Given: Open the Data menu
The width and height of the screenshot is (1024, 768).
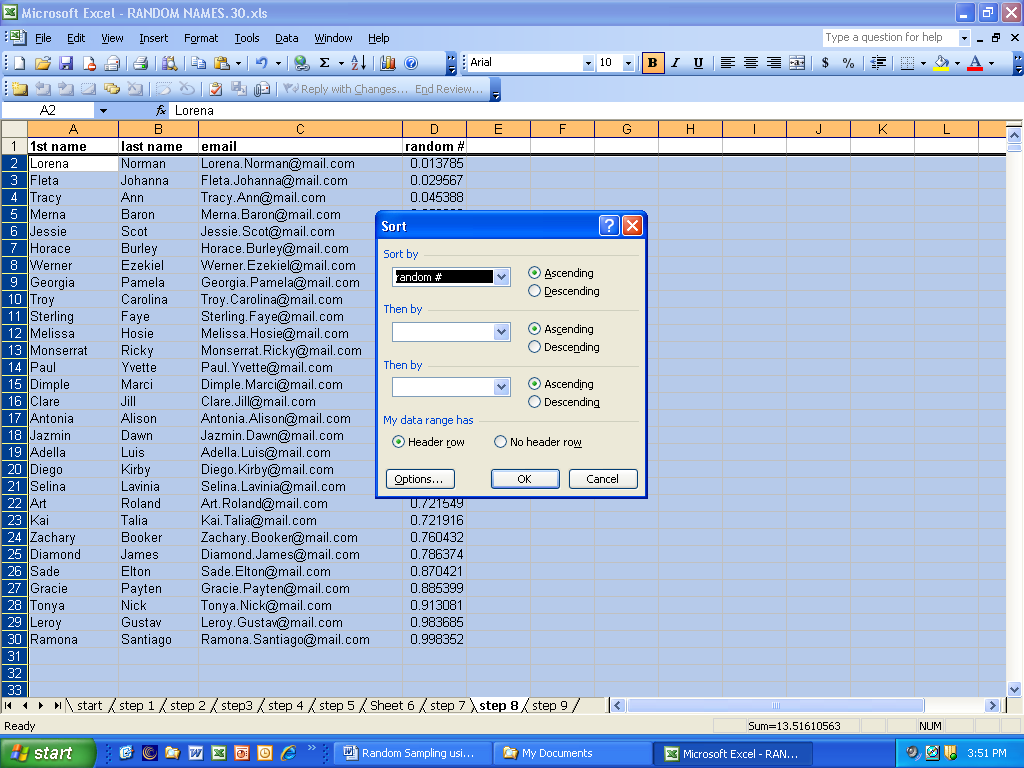Looking at the screenshot, I should pyautogui.click(x=287, y=38).
